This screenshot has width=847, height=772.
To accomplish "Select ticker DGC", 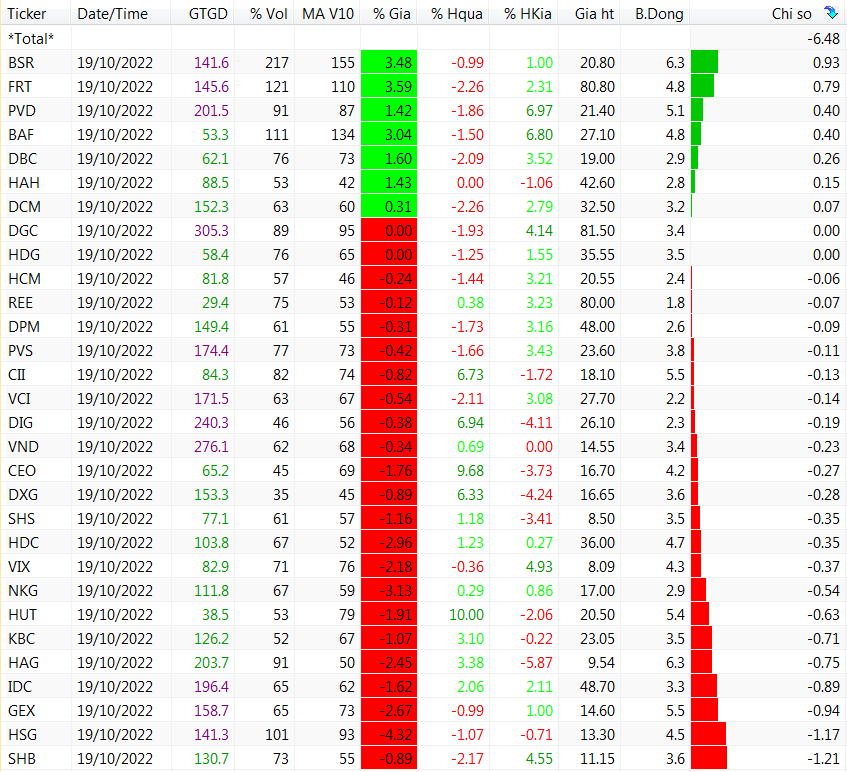I will pyautogui.click(x=23, y=231).
